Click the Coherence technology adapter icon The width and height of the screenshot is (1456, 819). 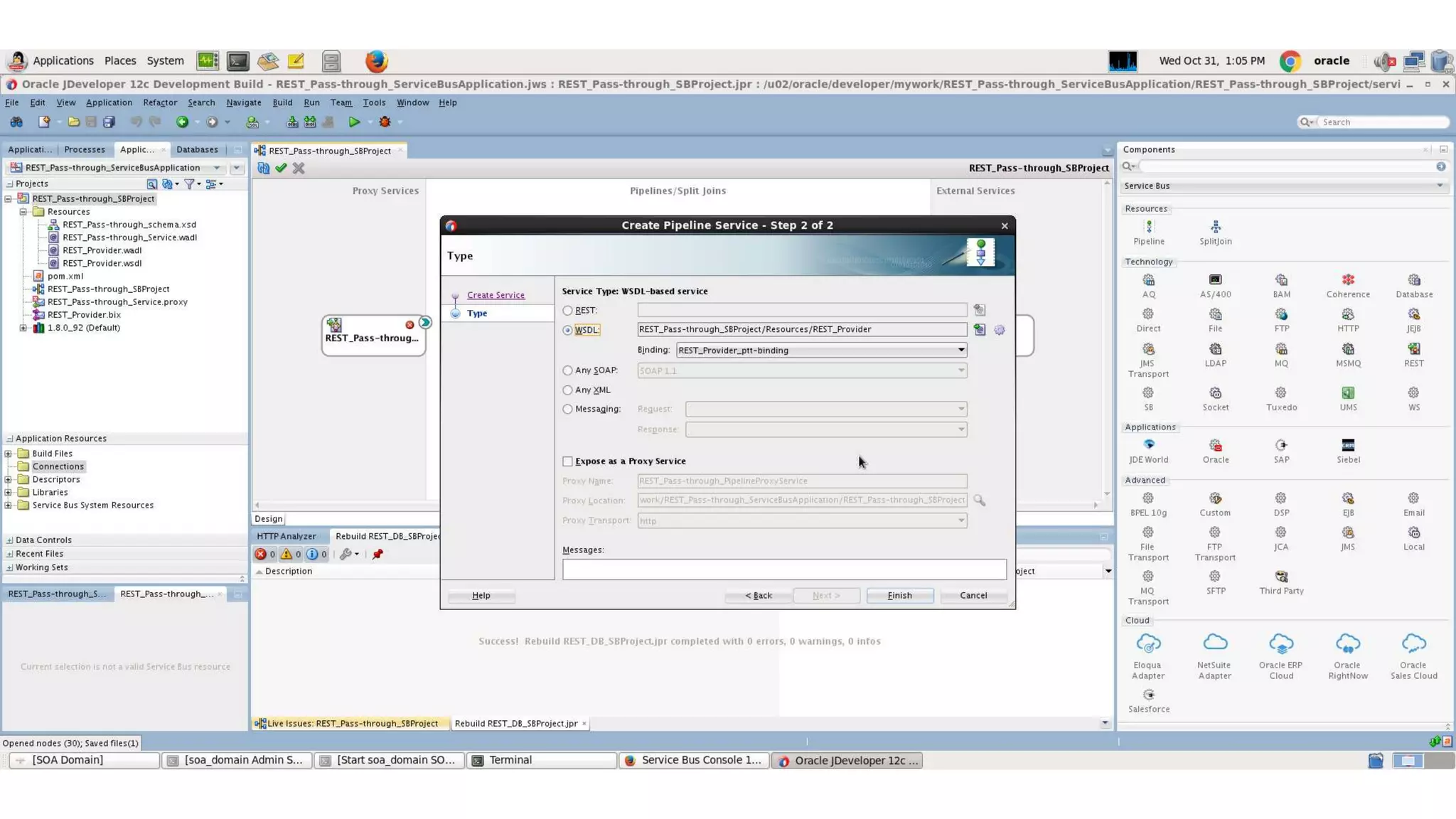pyautogui.click(x=1347, y=280)
